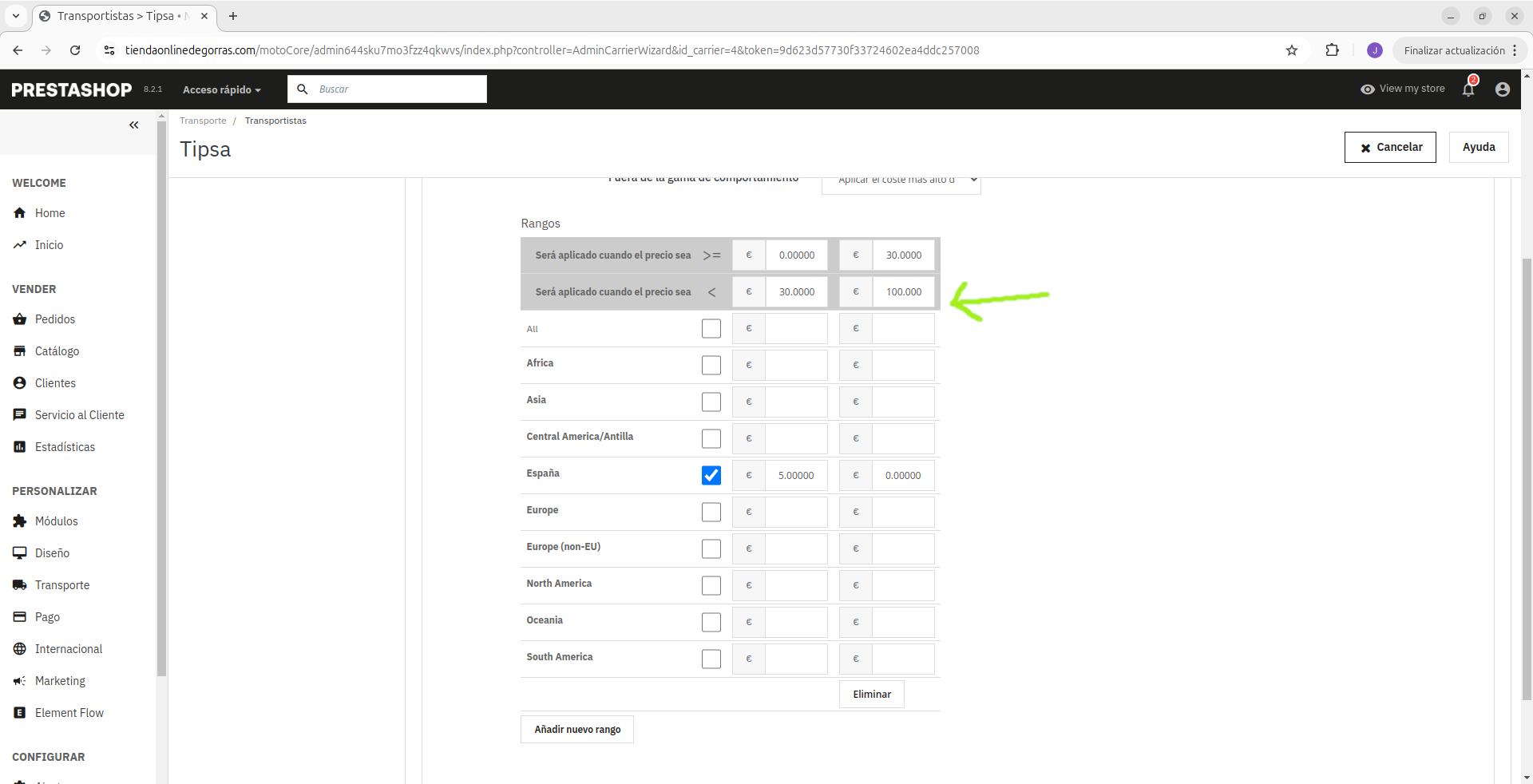Screen dimensions: 1533x784
Task: Open the Chrome profile avatar J
Action: click(x=1375, y=50)
